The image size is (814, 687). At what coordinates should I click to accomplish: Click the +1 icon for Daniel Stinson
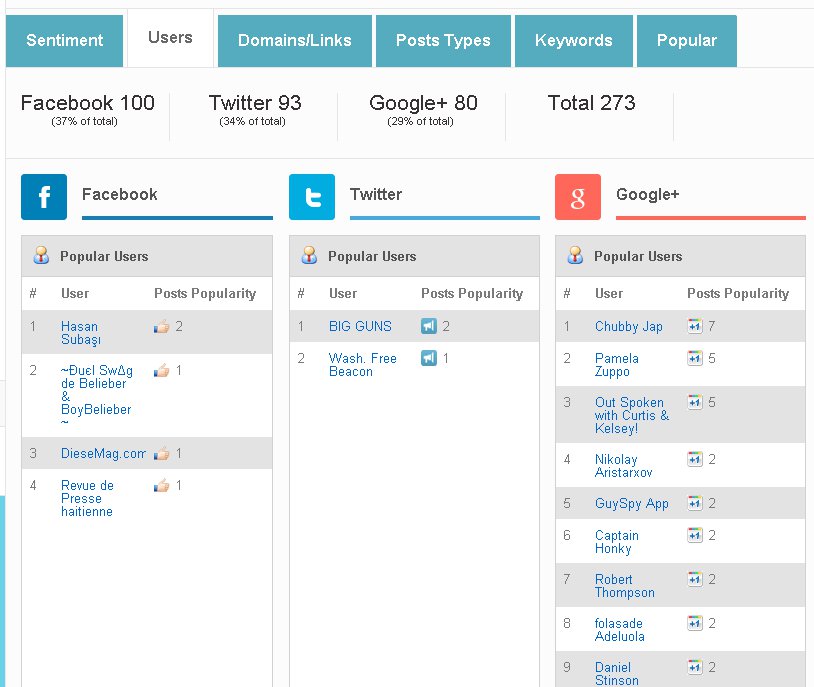[x=695, y=667]
